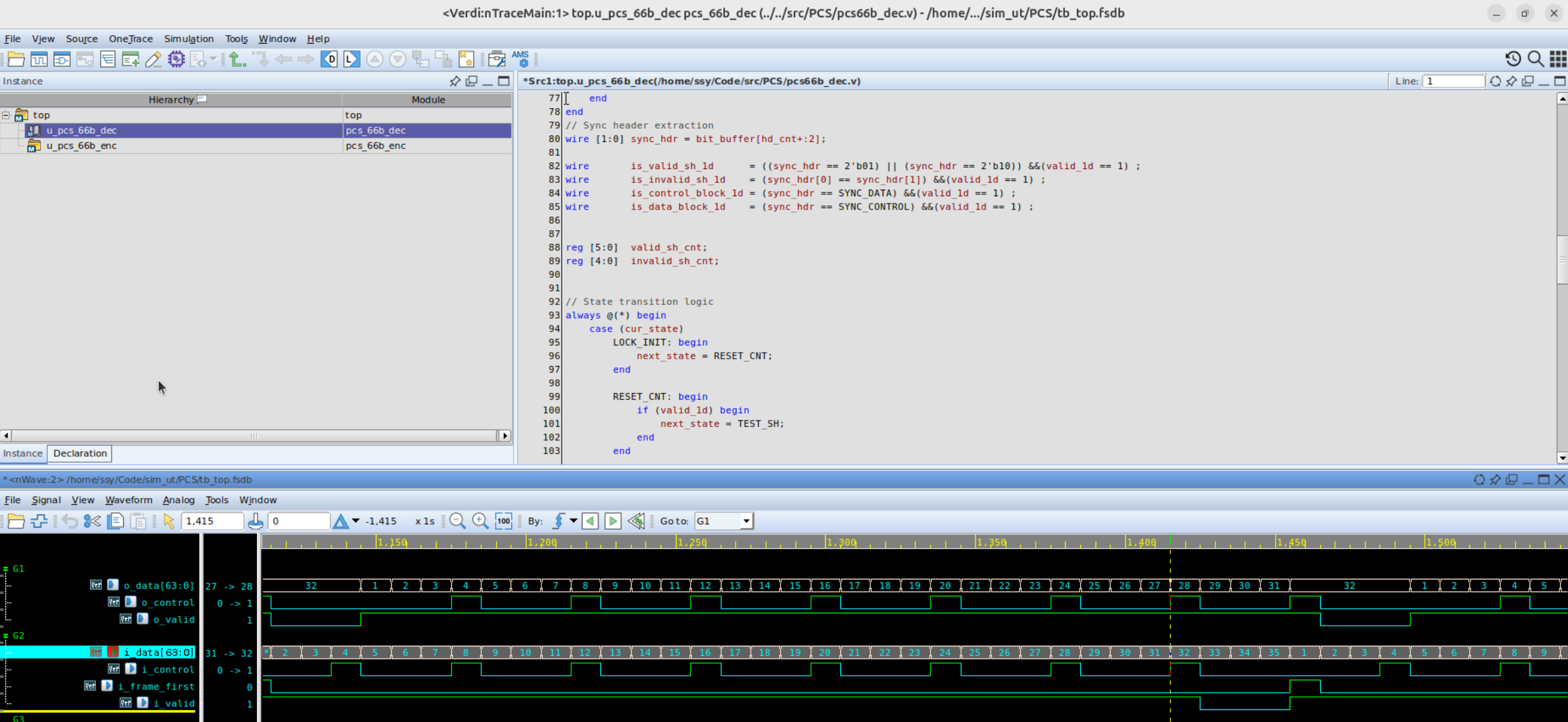This screenshot has width=1568, height=722.
Task: Click Trace Load 'L' toolbar icon
Action: point(351,60)
